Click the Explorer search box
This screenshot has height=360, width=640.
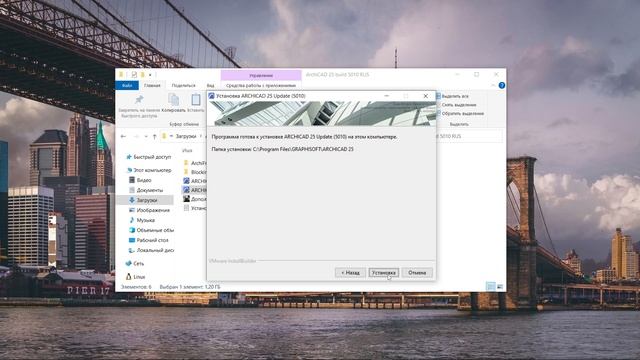coord(469,136)
